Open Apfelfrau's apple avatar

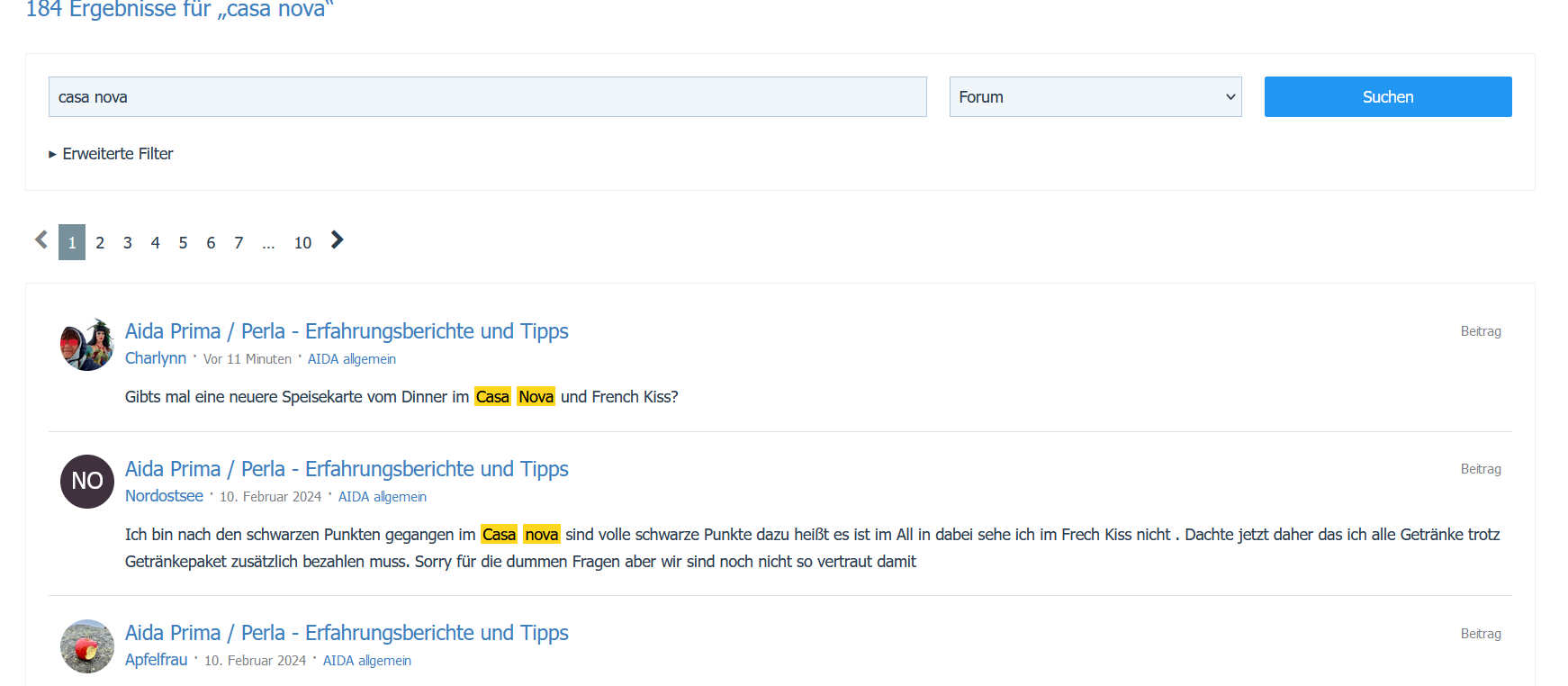point(87,645)
